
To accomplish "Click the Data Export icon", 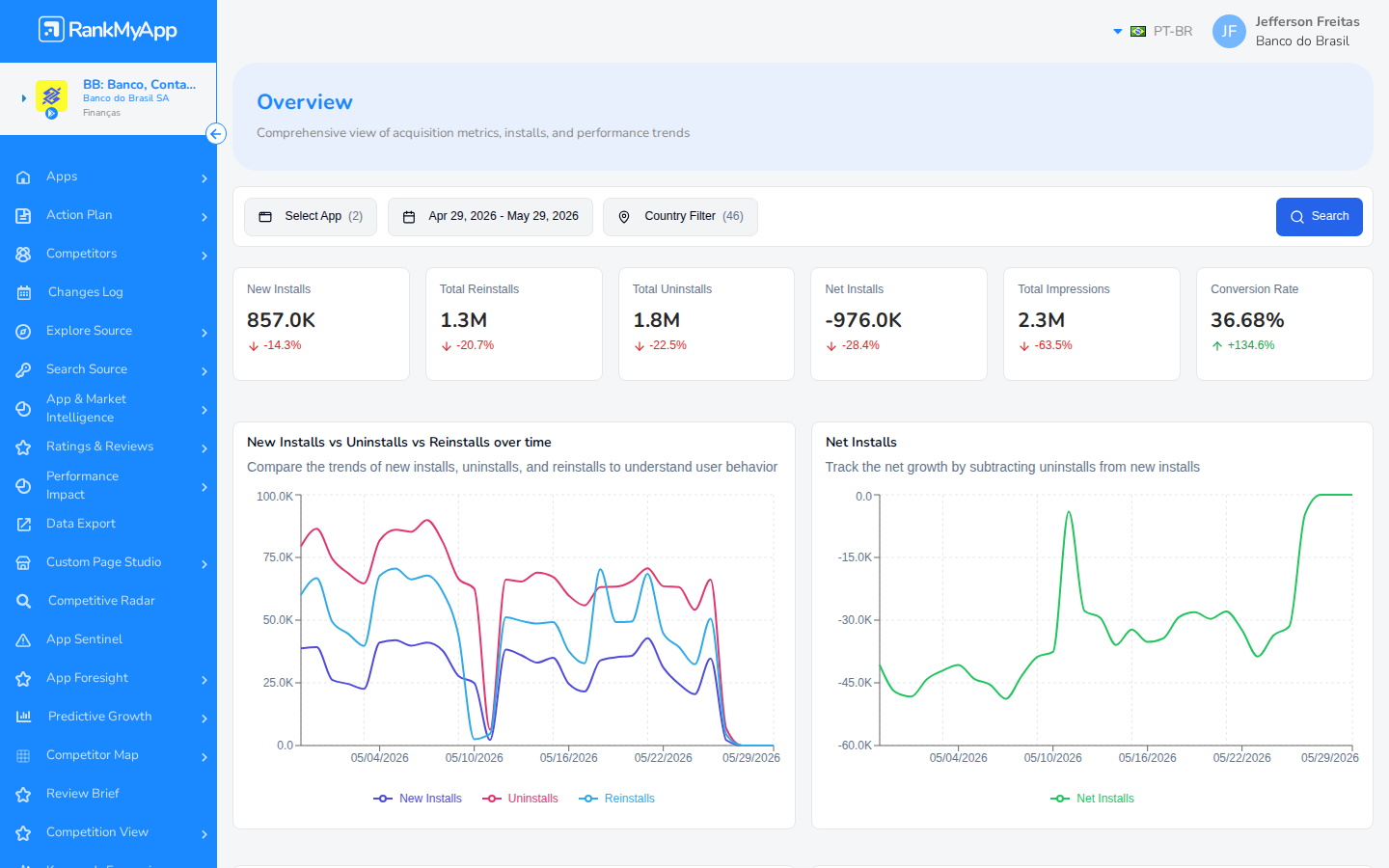I will coord(24,524).
